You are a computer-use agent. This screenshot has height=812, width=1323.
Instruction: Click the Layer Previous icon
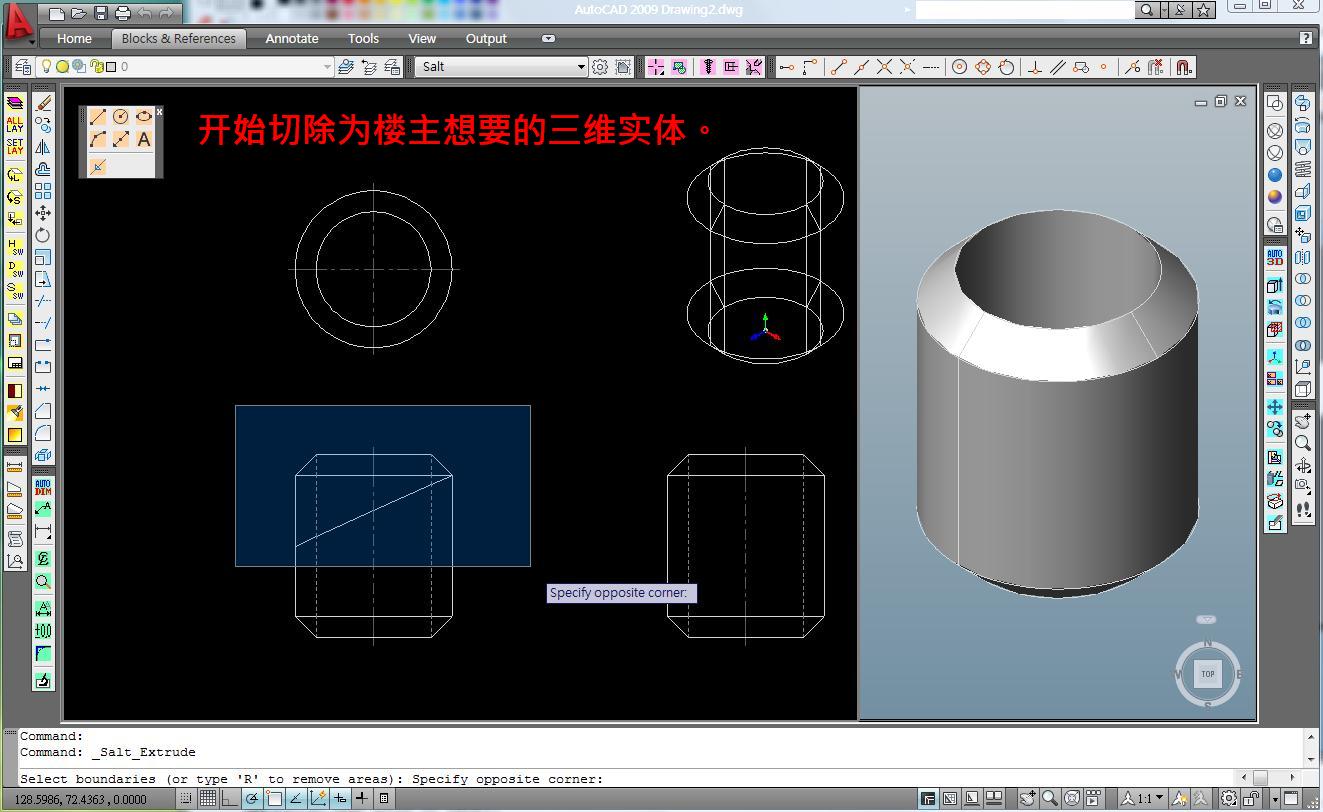point(369,67)
